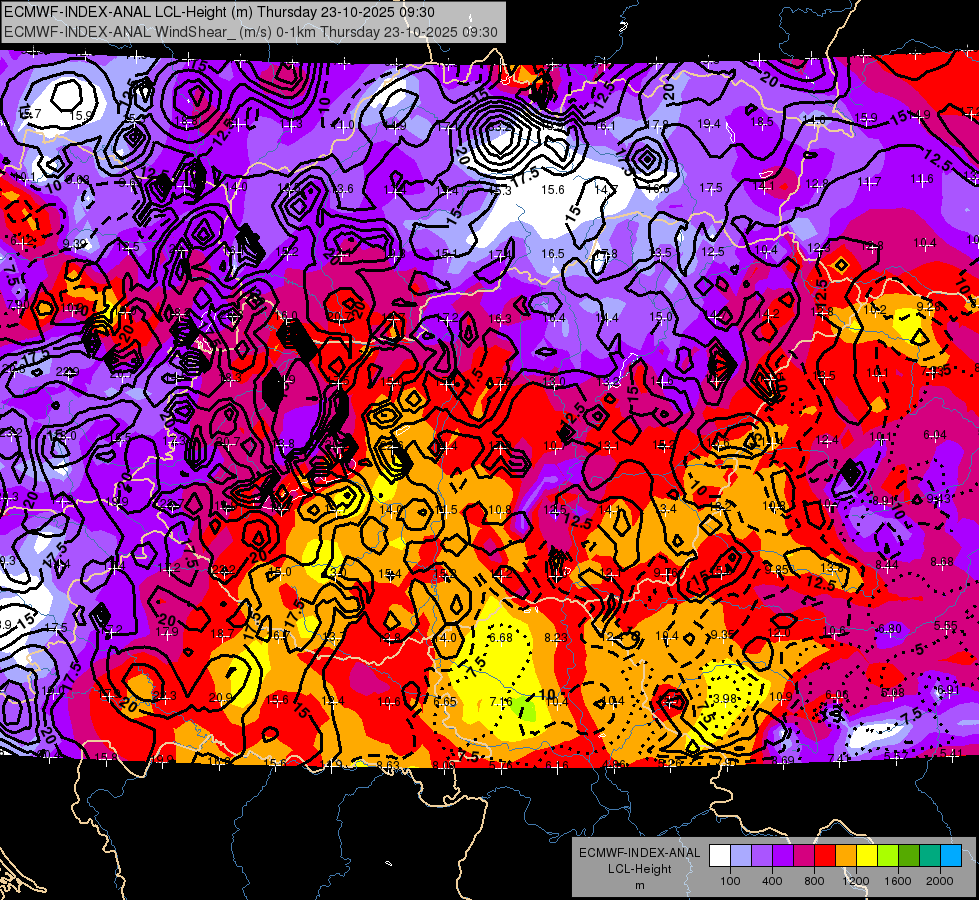Click the legend tick label 1200
This screenshot has height=900, width=979.
(x=856, y=881)
